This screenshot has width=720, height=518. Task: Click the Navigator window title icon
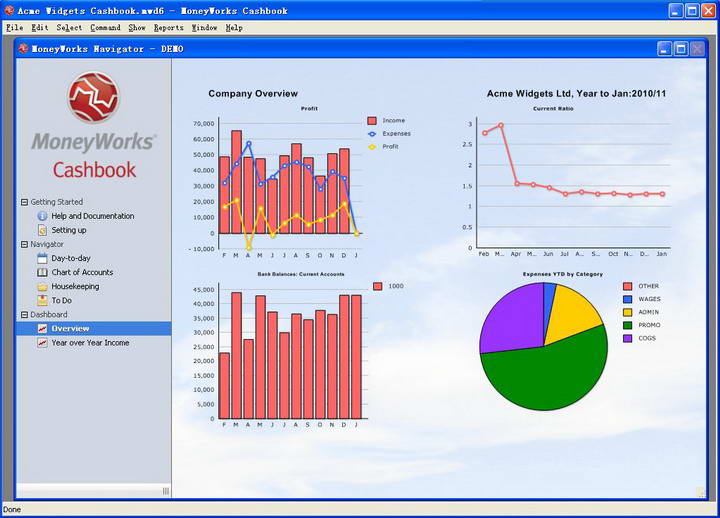23,48
